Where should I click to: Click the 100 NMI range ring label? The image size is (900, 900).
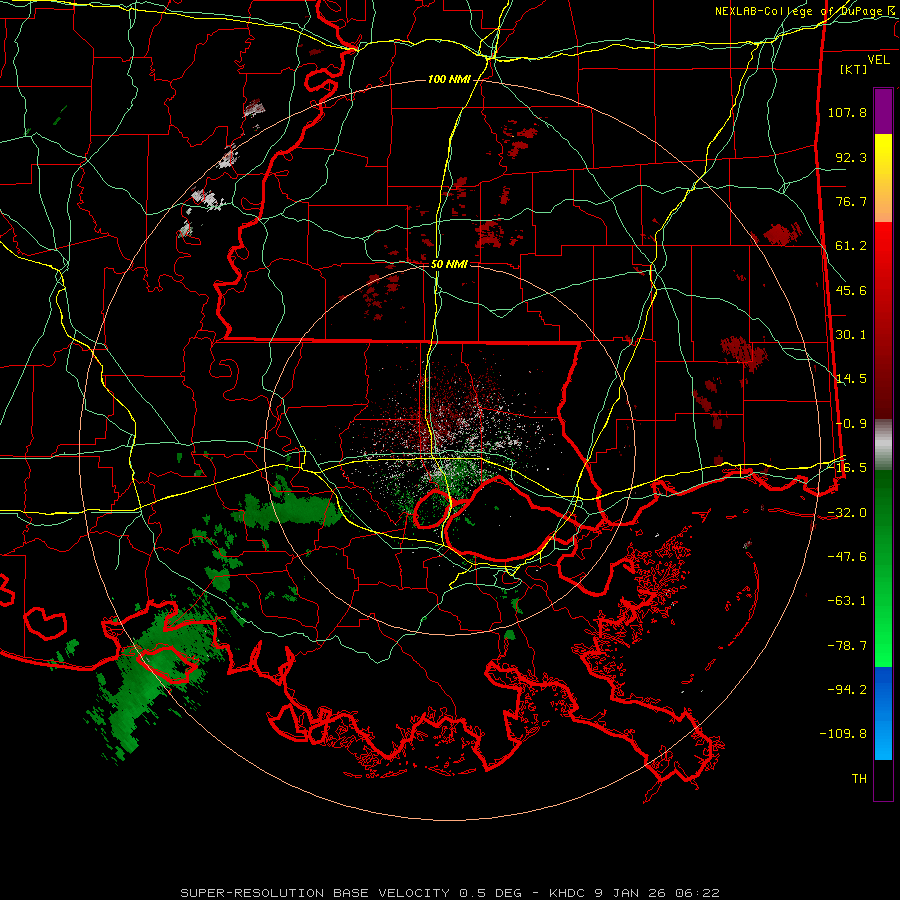click(x=449, y=79)
